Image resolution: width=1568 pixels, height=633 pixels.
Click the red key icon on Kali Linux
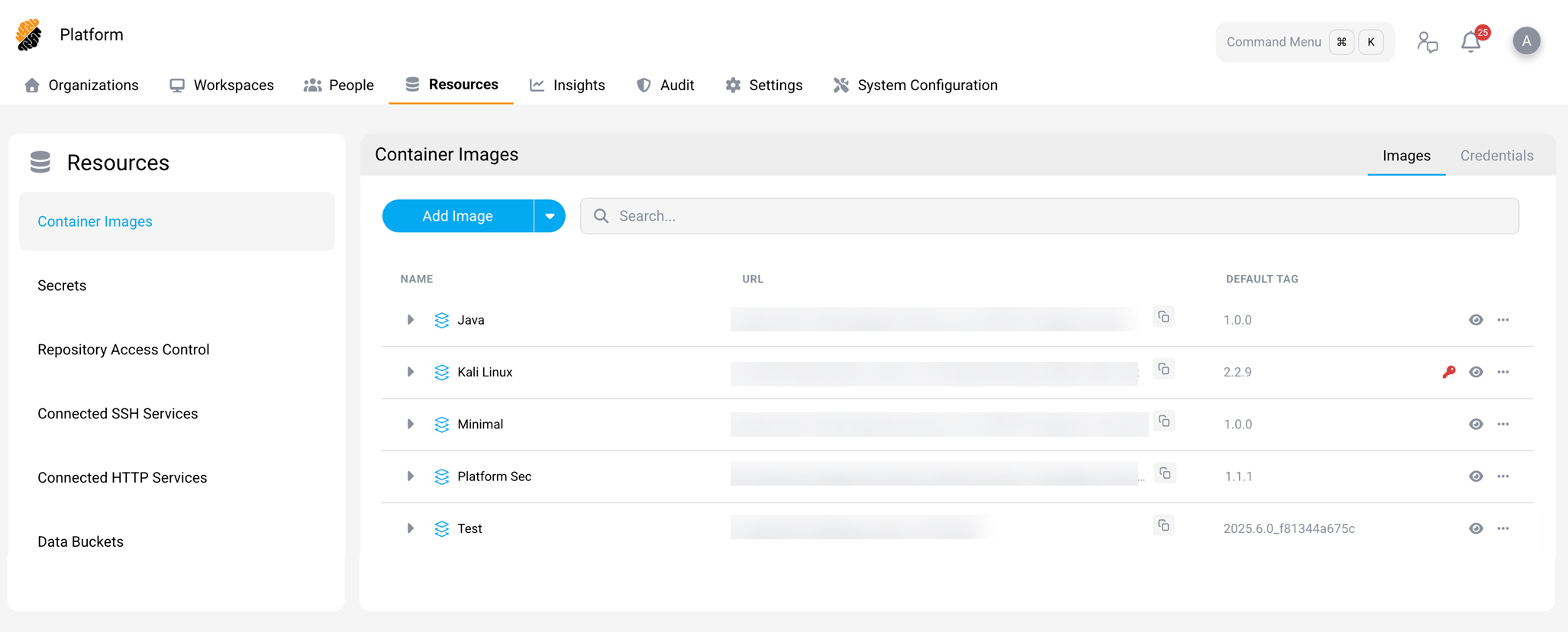(x=1448, y=372)
